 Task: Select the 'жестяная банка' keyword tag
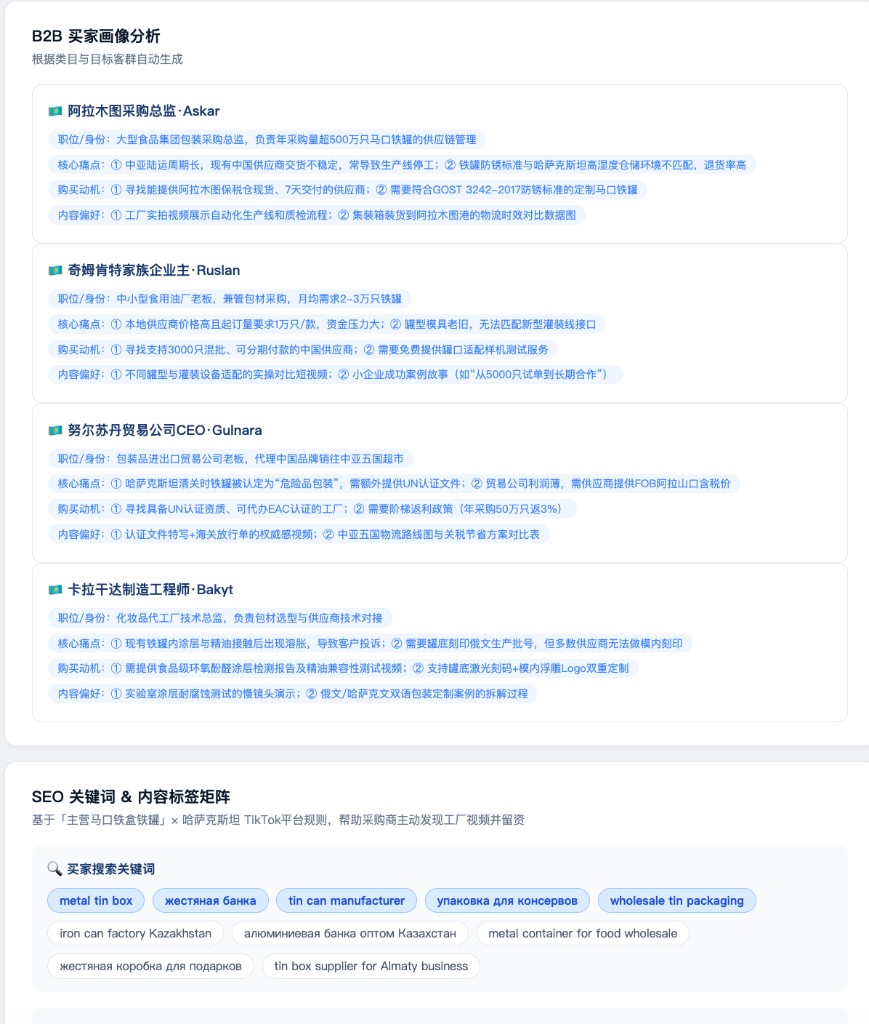pos(210,901)
